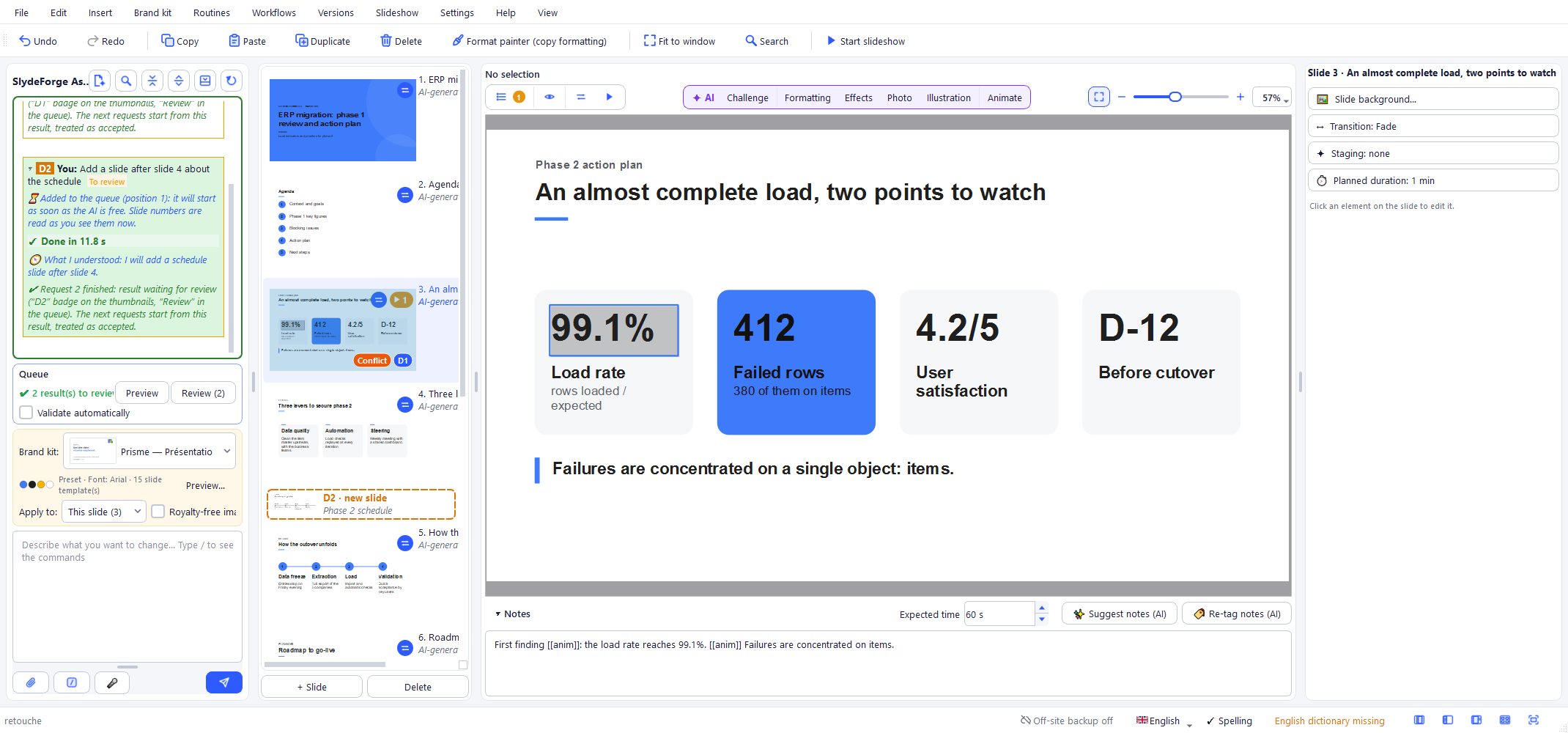Screen dimensions: 1568x733
Task: Select the left-panel layout icon in status bar
Action: 1448,721
